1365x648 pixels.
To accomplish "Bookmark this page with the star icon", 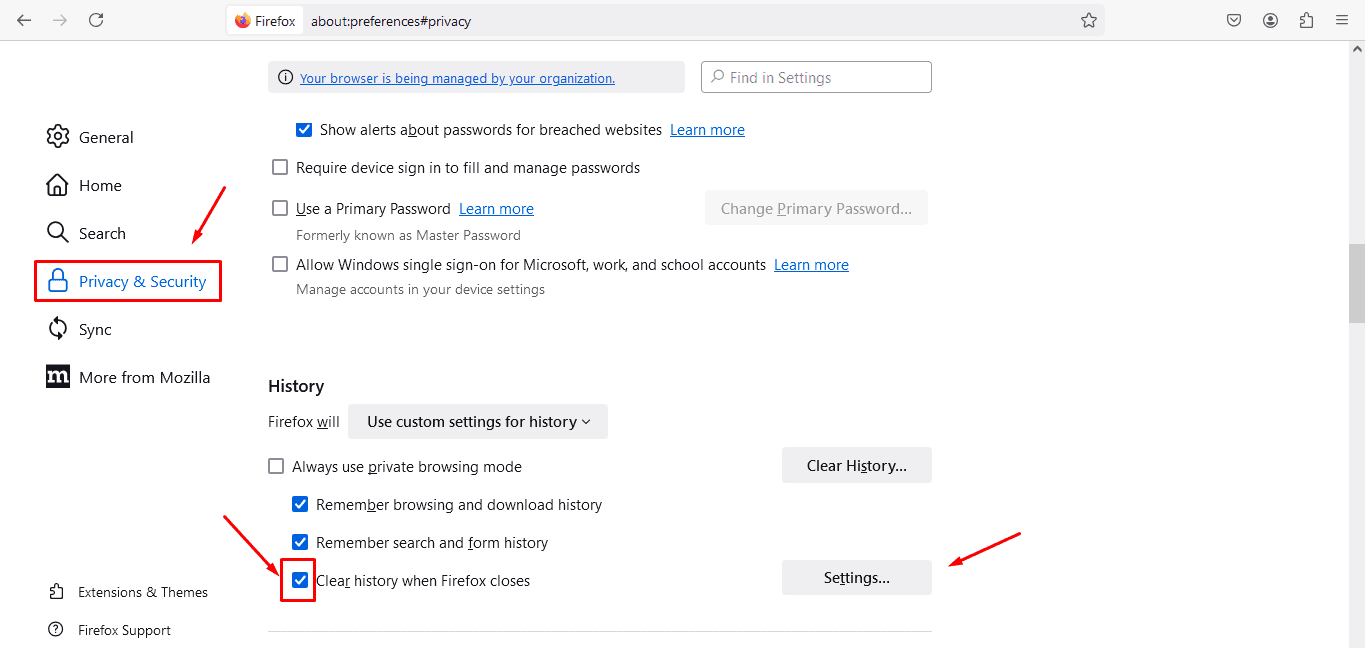I will 1089,21.
